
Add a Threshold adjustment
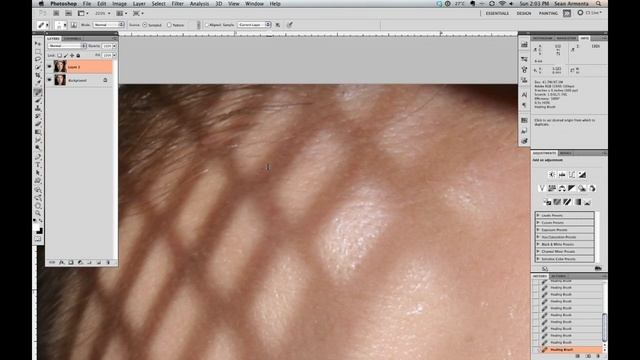click(567, 202)
